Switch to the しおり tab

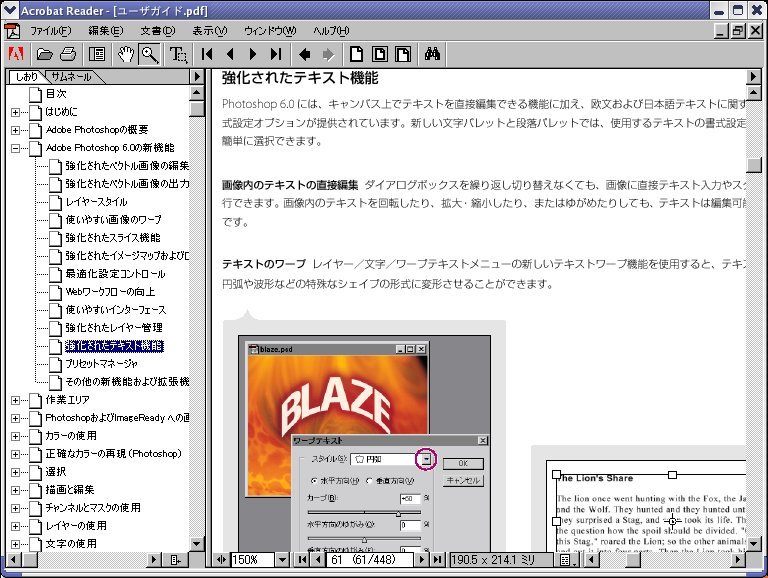[25, 77]
